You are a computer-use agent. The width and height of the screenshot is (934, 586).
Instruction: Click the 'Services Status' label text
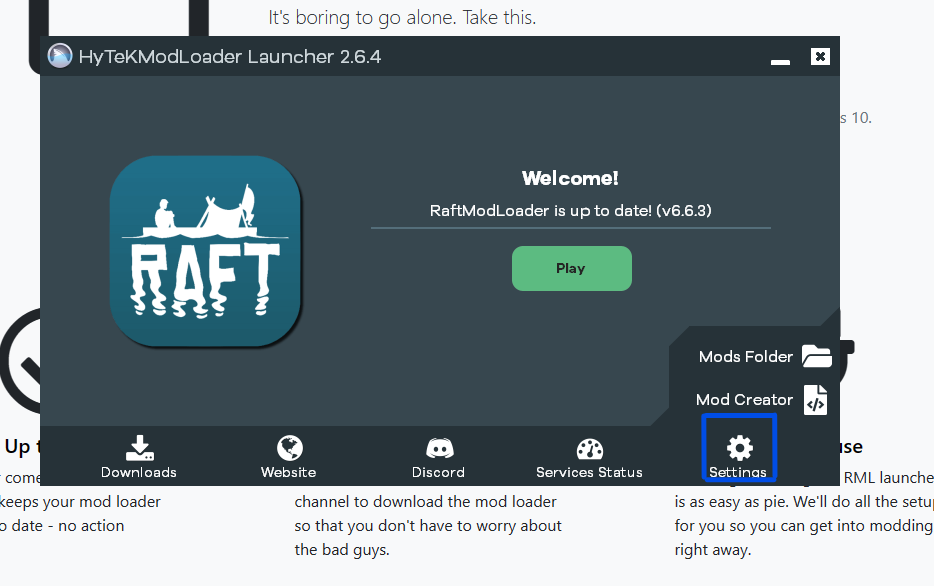click(x=589, y=472)
